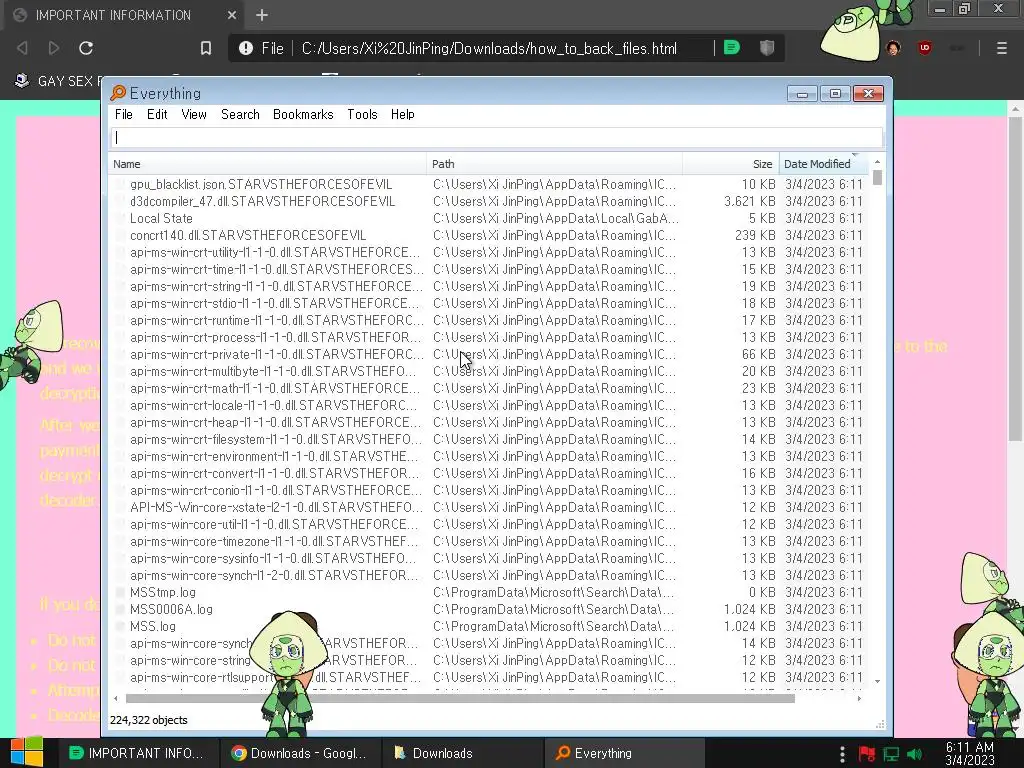
Task: Click scroll right arrow in Everything list
Action: (859, 698)
